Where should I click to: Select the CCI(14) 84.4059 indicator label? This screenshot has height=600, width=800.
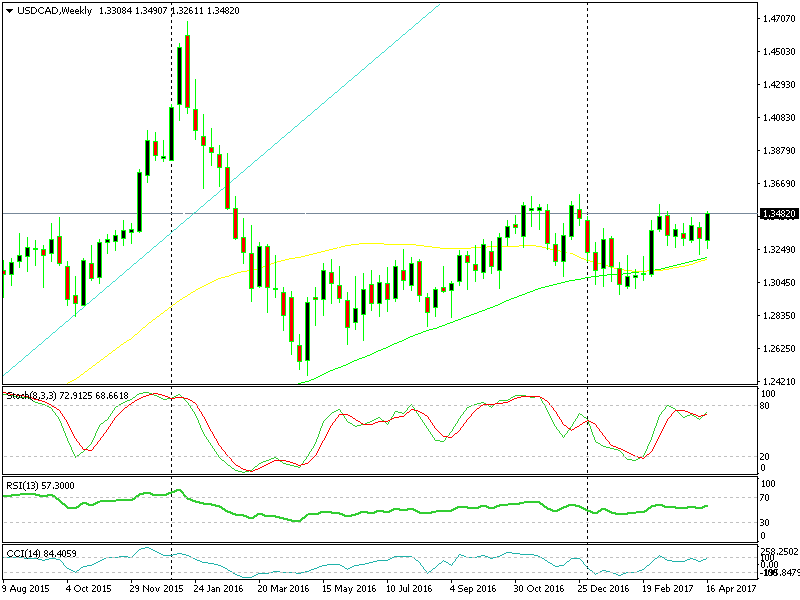pos(41,554)
